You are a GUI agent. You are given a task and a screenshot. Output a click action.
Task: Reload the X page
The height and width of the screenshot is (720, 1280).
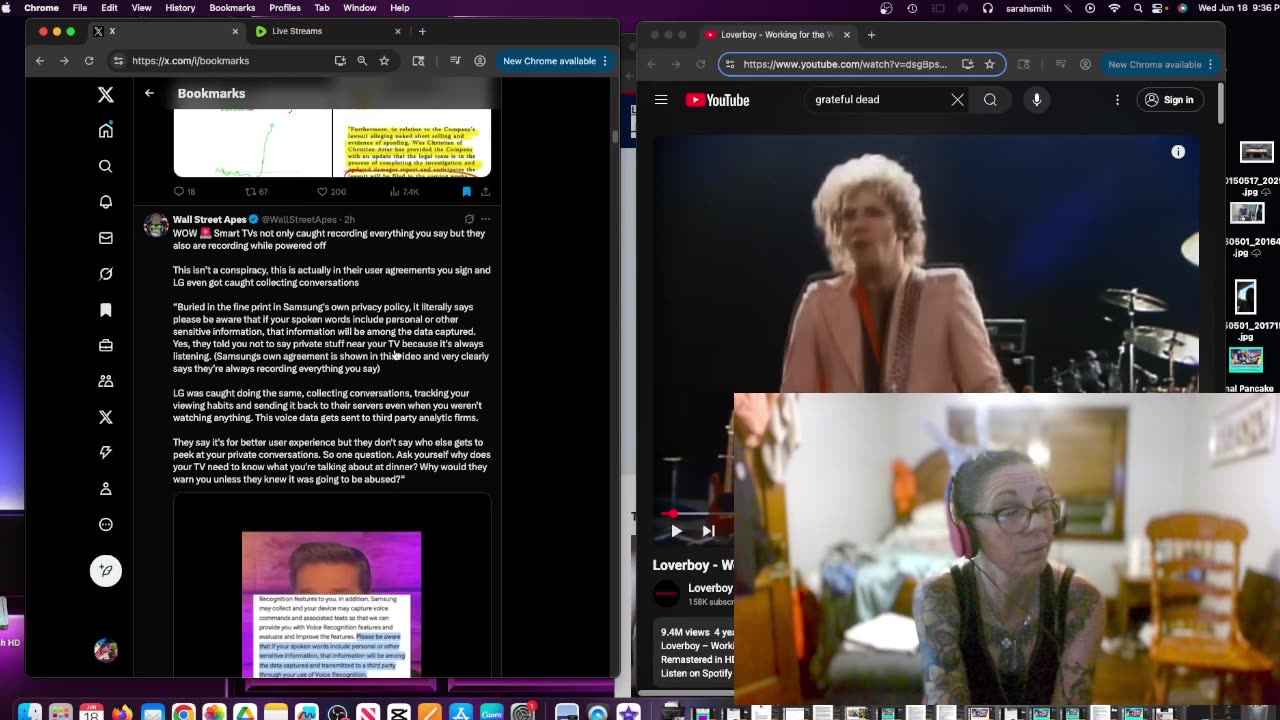pyautogui.click(x=89, y=61)
